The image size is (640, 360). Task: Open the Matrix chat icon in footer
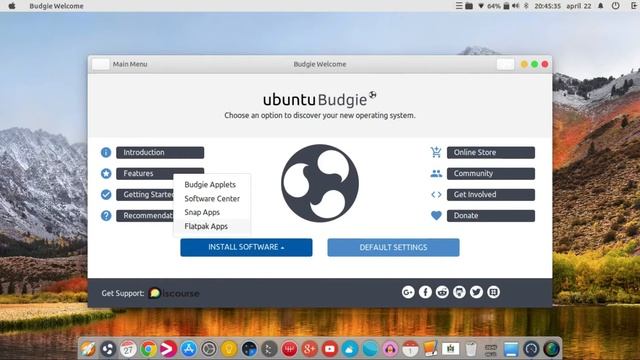tap(493, 292)
